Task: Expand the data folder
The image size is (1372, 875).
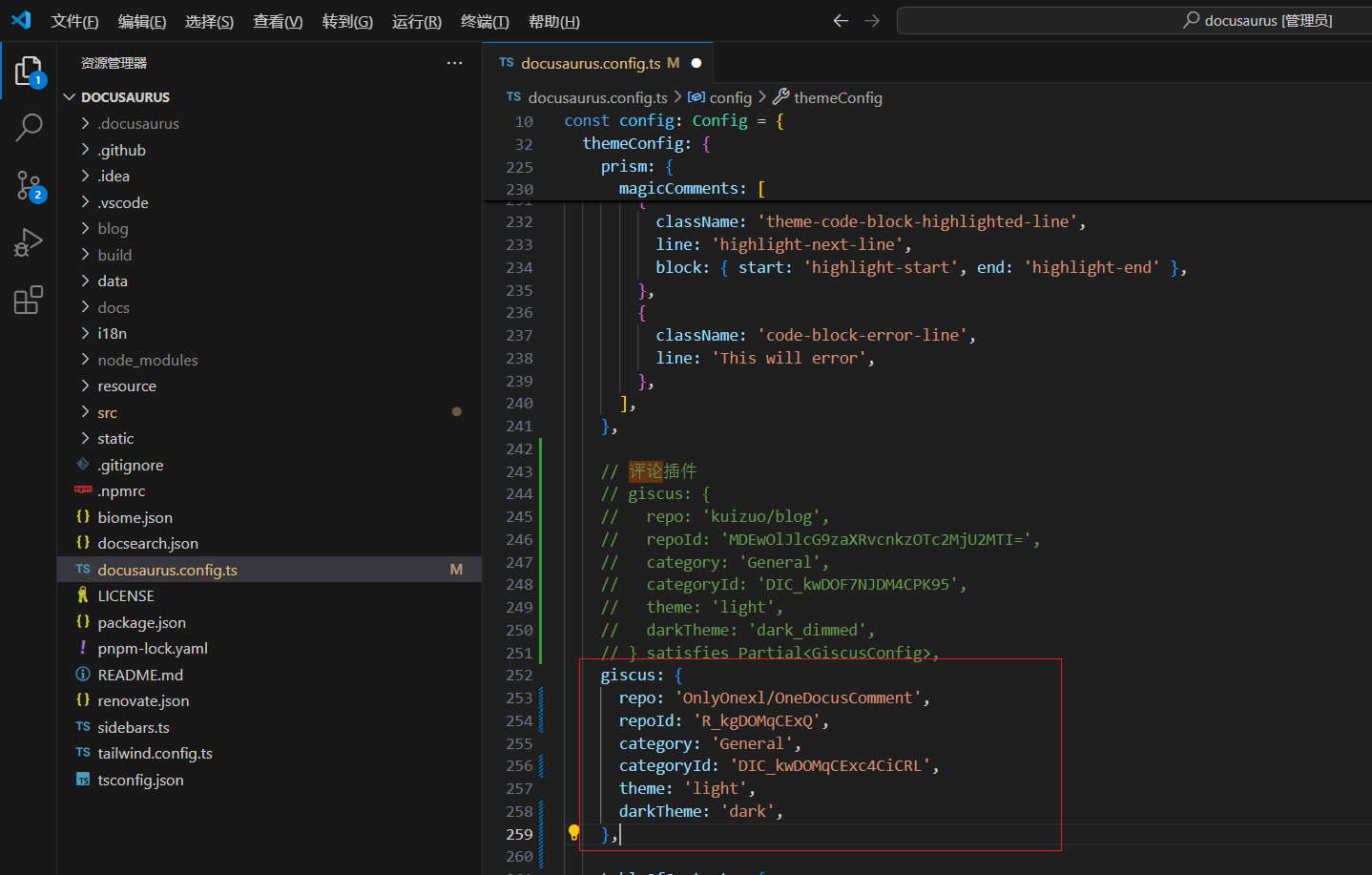Action: pyautogui.click(x=85, y=281)
